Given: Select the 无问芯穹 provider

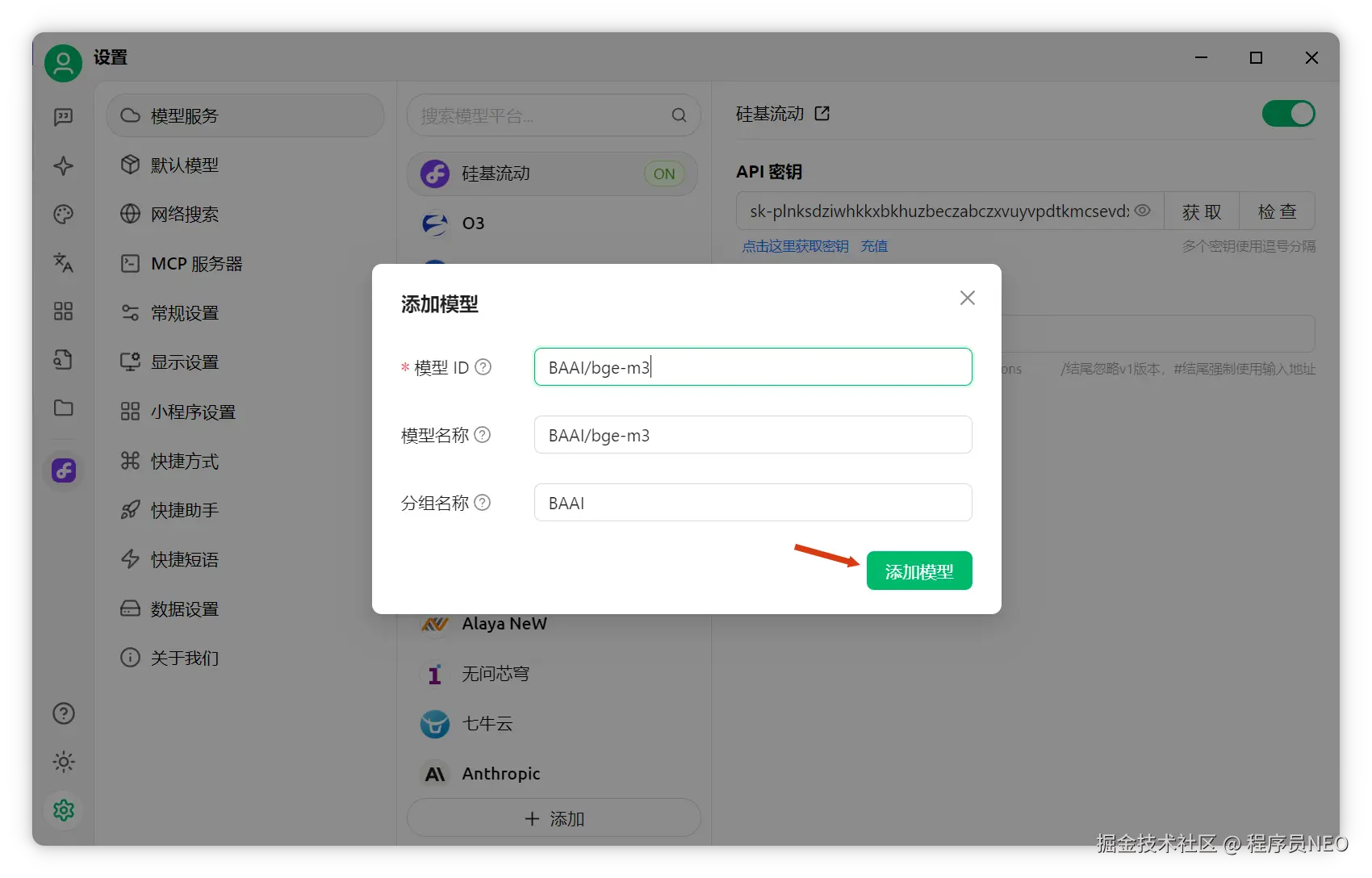Looking at the screenshot, I should 553,674.
